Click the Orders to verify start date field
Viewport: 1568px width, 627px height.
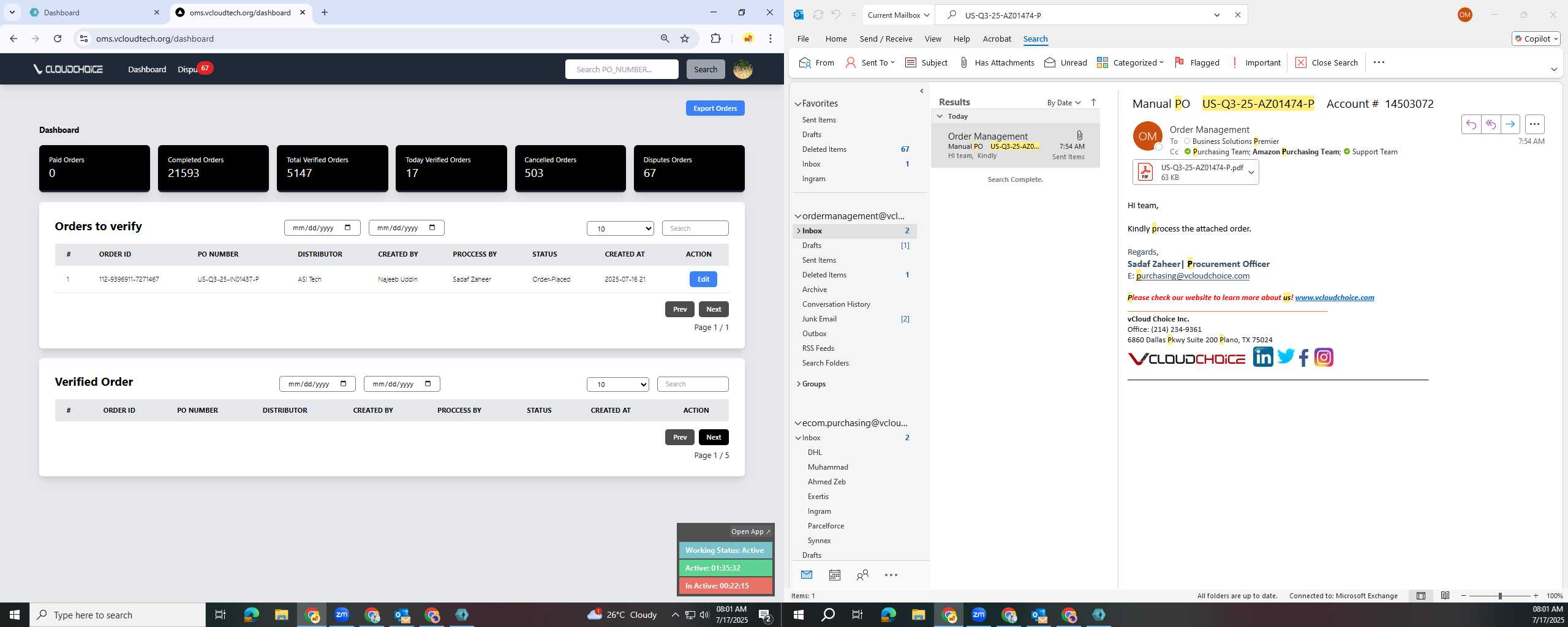322,228
